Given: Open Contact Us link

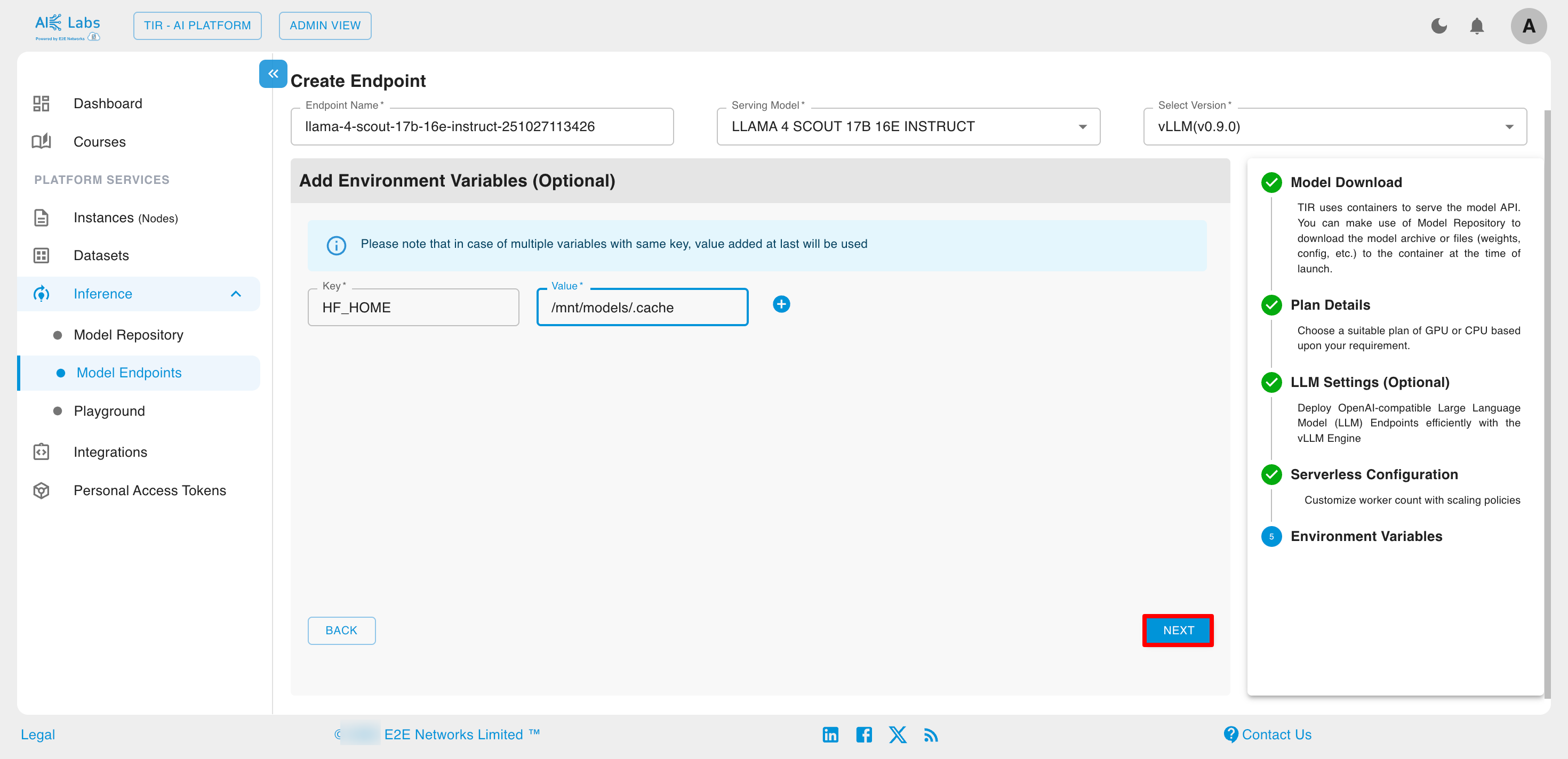Looking at the screenshot, I should click(x=1276, y=734).
